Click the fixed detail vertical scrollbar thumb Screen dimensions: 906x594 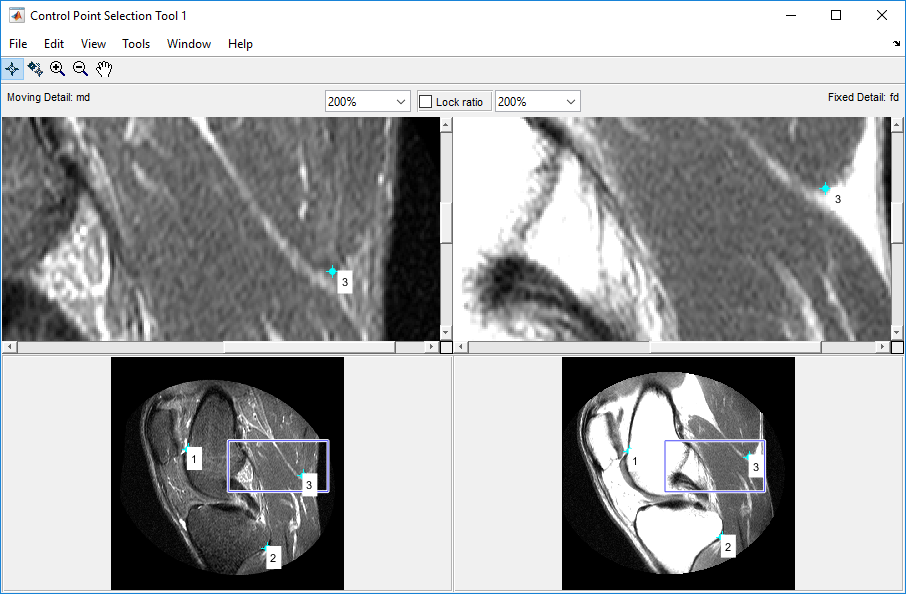tap(897, 223)
